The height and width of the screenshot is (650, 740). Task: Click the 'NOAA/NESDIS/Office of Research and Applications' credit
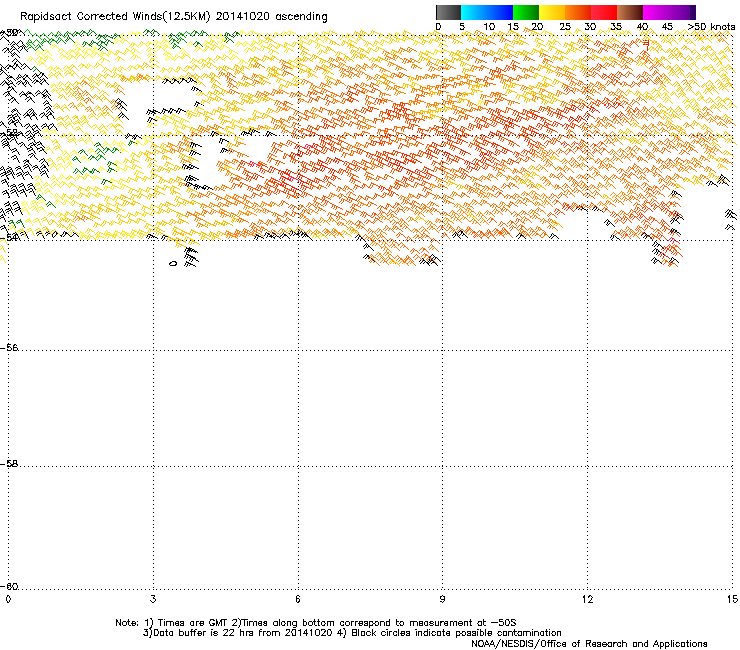point(589,644)
